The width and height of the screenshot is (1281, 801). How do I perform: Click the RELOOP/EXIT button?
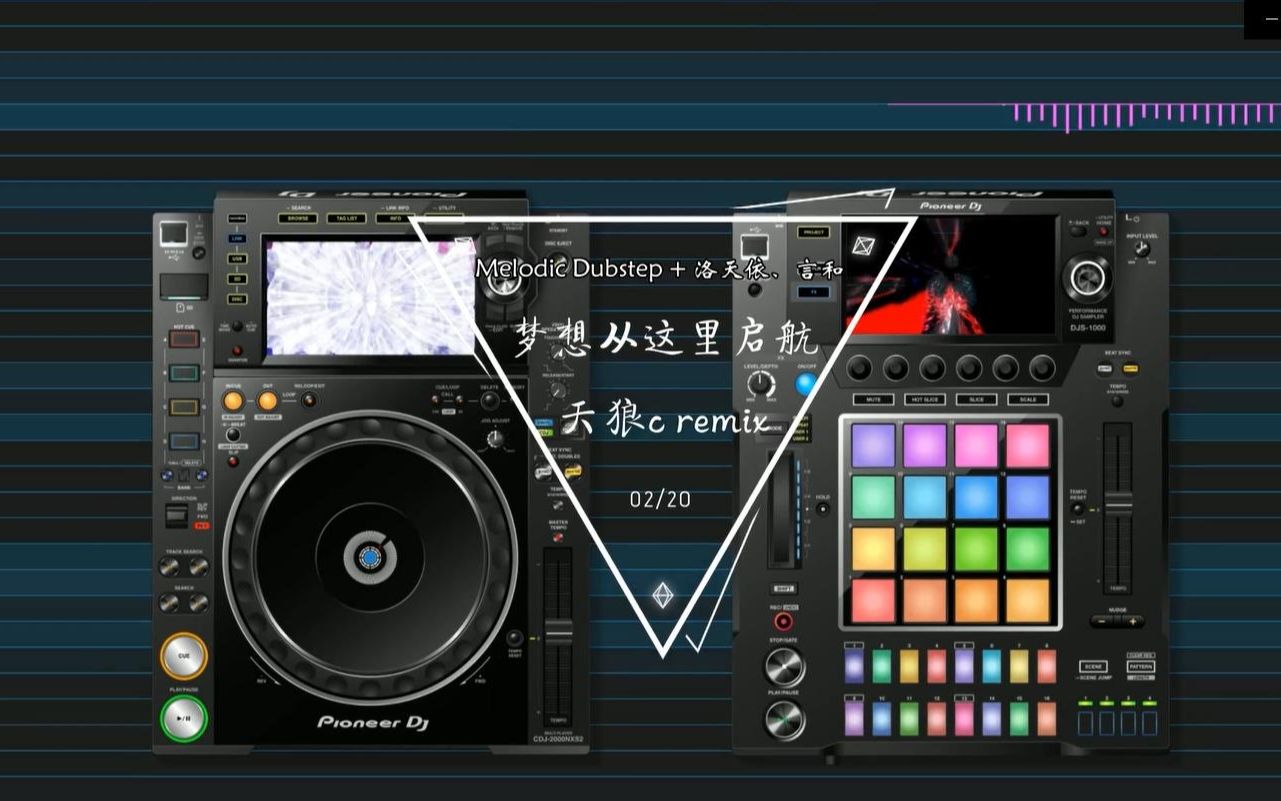[x=309, y=401]
